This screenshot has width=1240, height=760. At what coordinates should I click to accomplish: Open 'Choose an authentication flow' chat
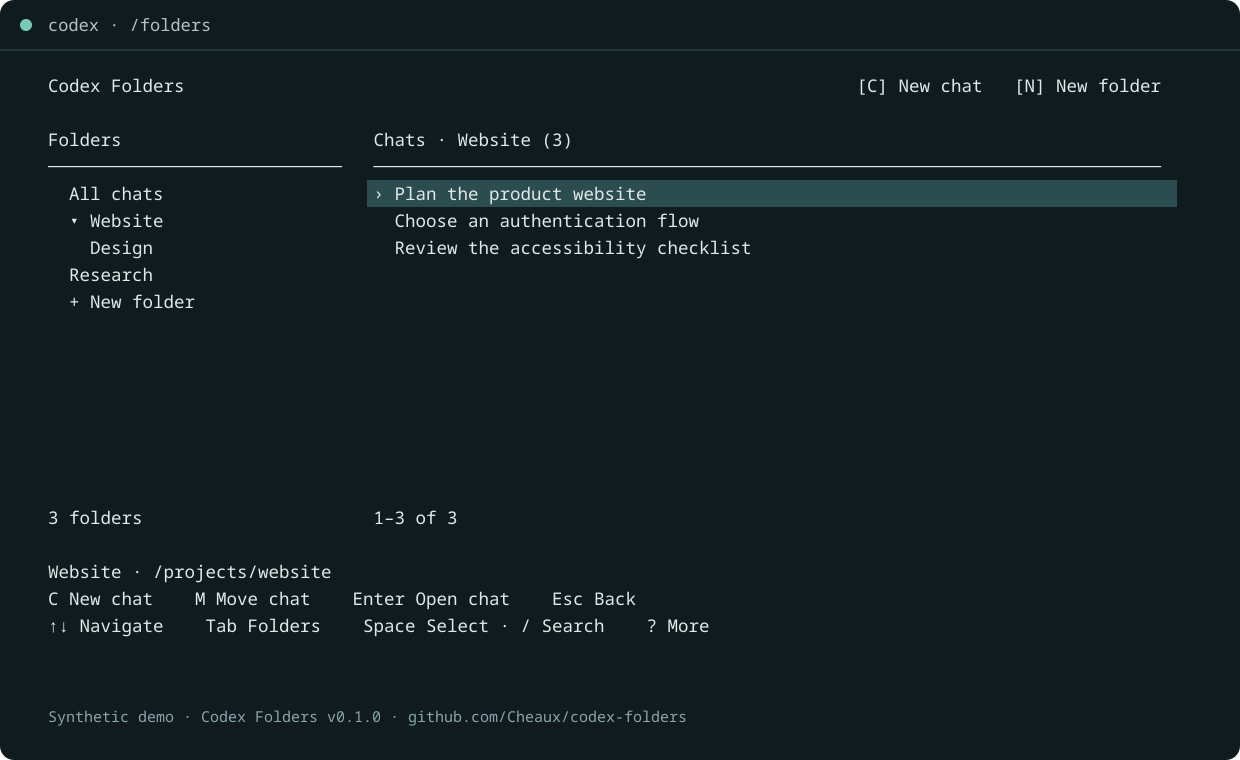[x=547, y=221]
